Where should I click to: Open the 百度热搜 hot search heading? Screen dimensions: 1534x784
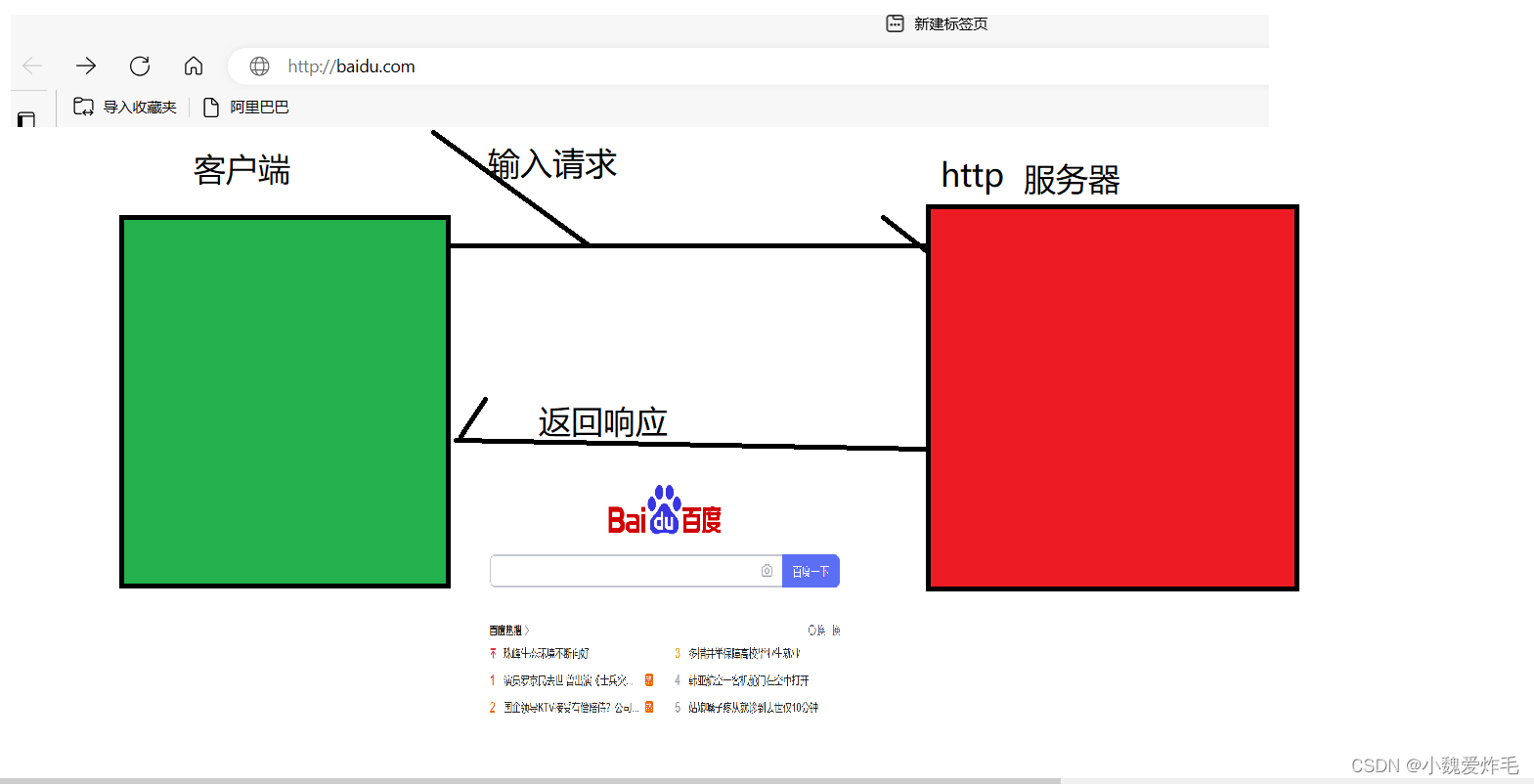pyautogui.click(x=508, y=631)
